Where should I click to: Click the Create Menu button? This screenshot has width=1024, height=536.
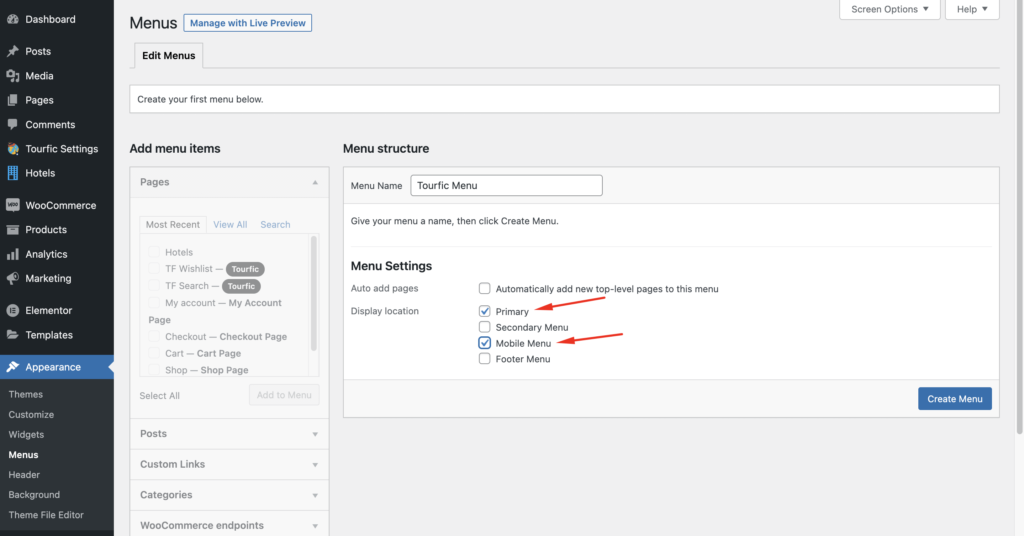pos(955,399)
